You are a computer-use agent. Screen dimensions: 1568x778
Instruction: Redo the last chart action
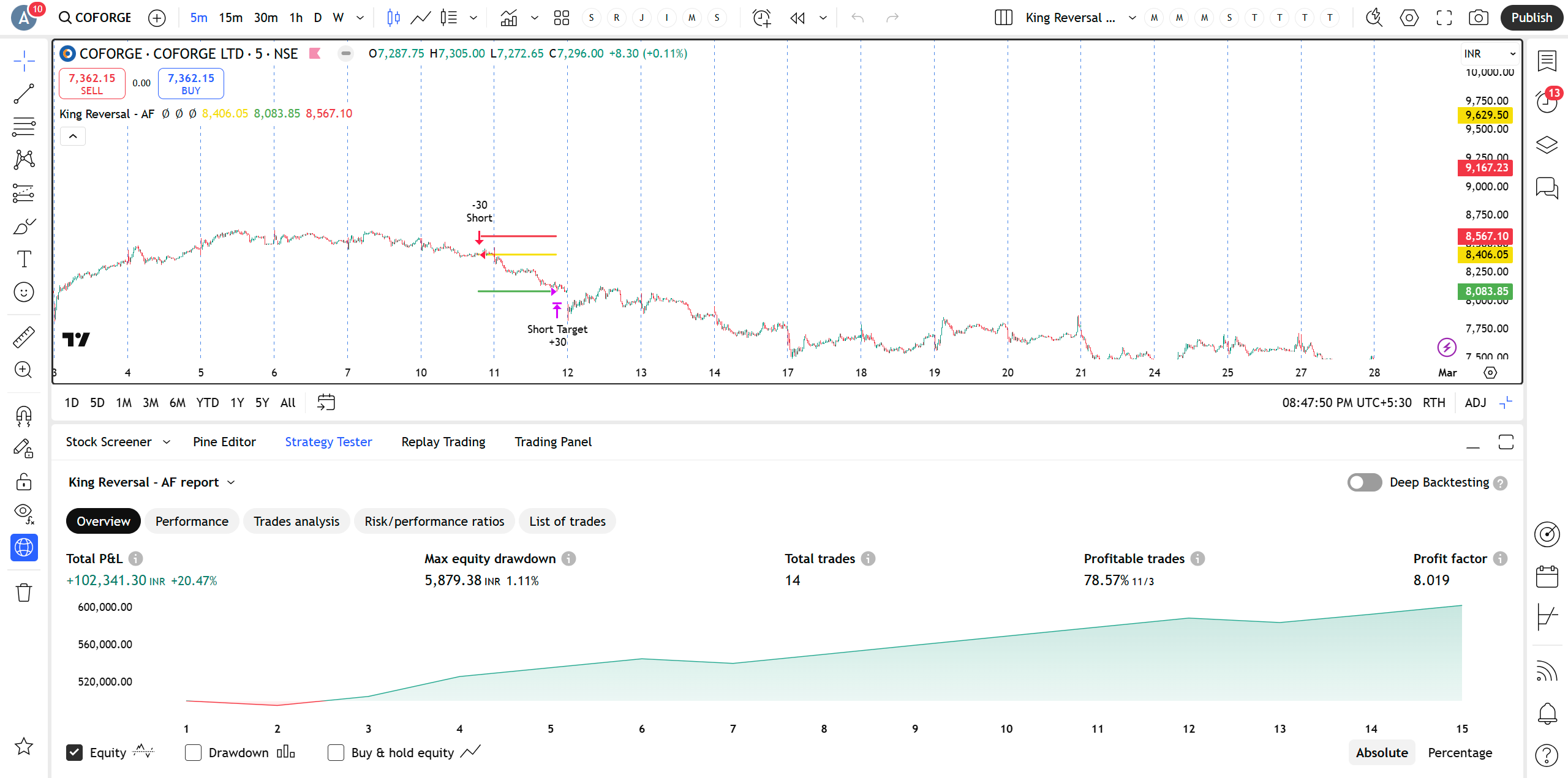pyautogui.click(x=892, y=18)
